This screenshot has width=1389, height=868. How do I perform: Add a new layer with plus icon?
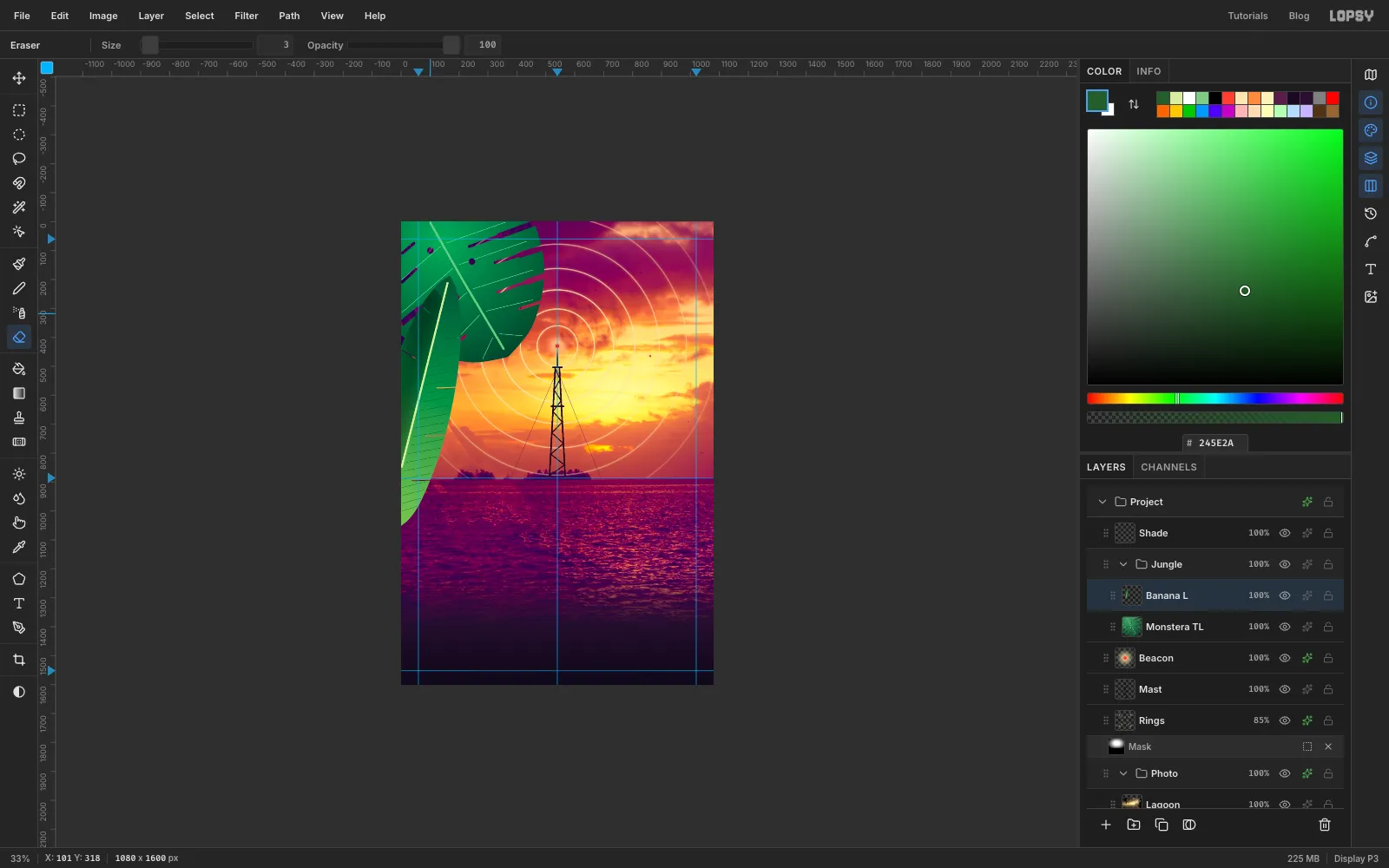tap(1106, 825)
